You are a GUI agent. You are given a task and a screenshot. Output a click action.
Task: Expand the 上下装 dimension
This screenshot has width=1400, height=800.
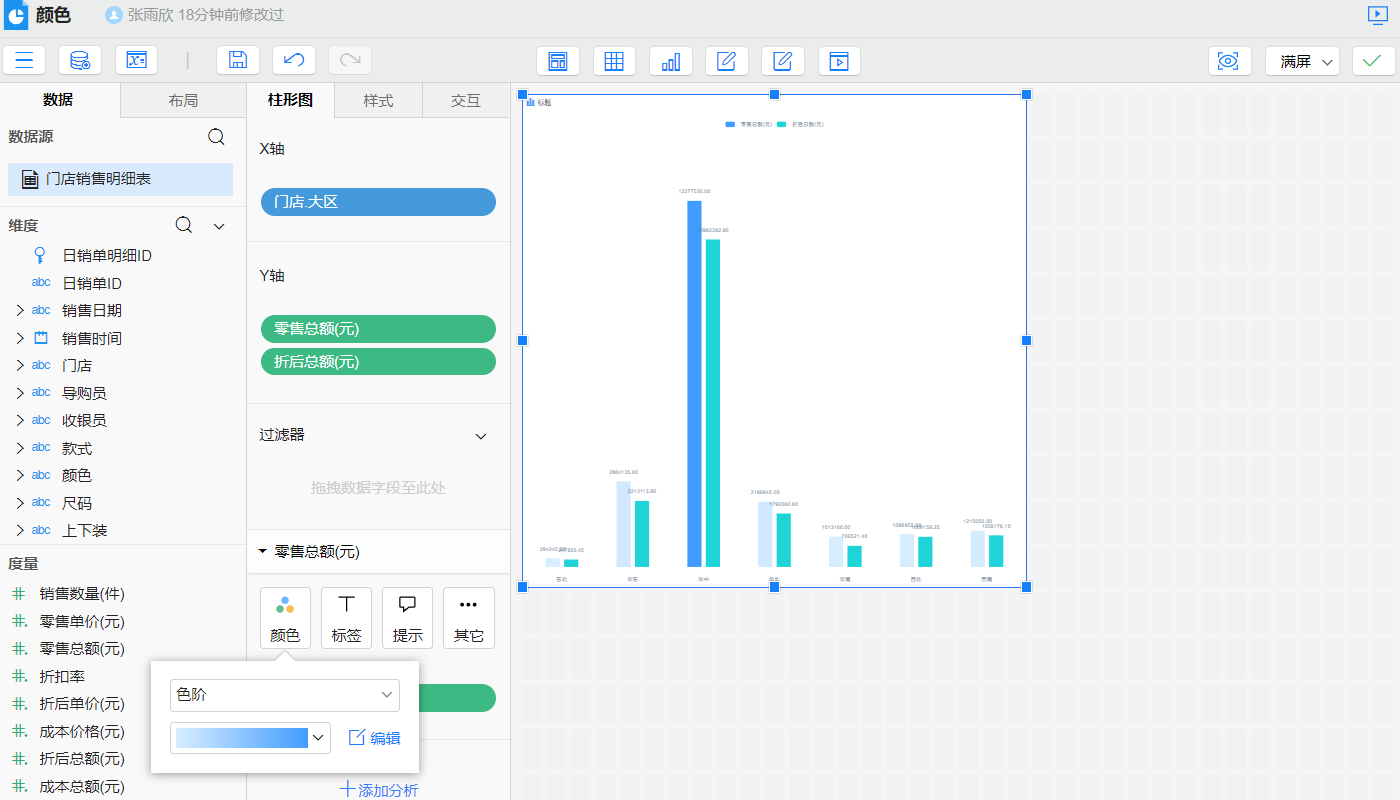coord(20,530)
